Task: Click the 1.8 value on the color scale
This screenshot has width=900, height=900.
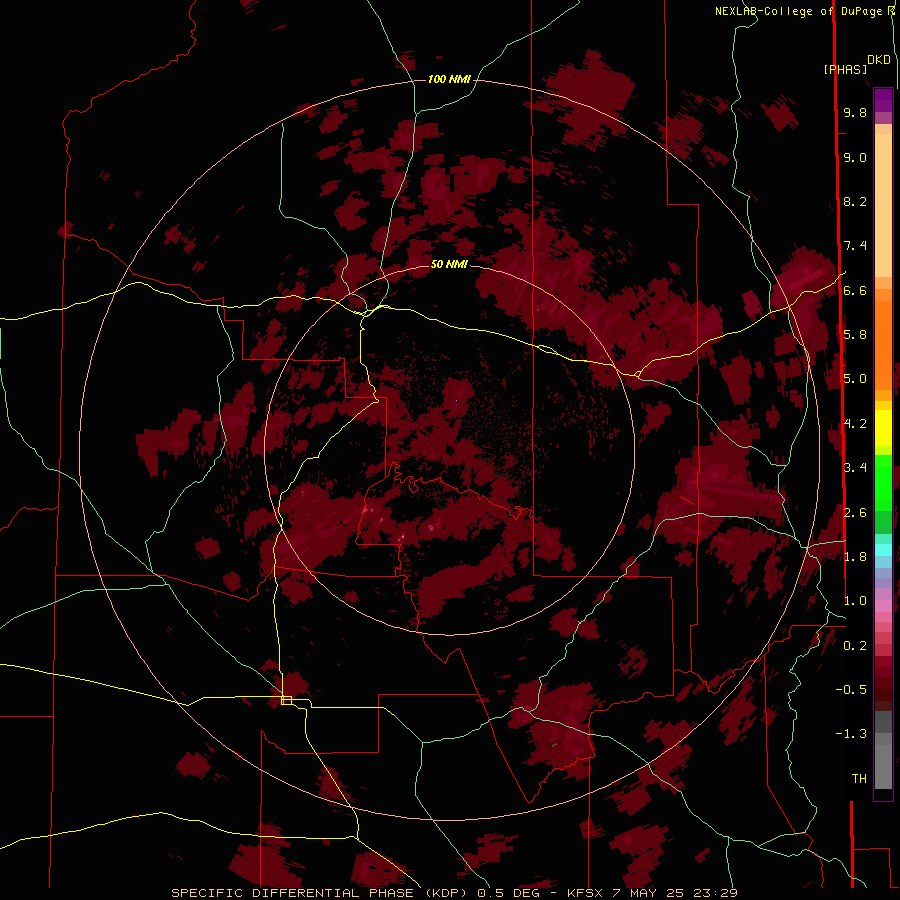Action: [x=855, y=557]
